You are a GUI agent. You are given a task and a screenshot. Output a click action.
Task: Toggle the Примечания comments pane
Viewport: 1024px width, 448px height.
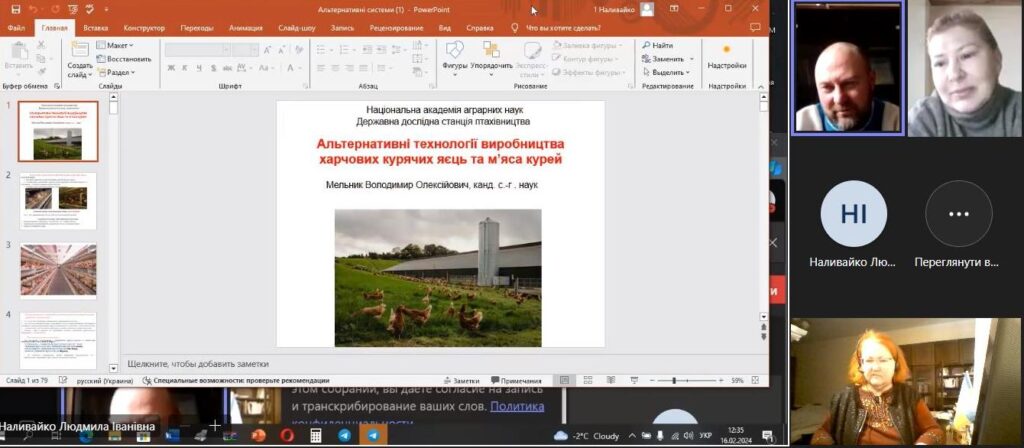[516, 381]
